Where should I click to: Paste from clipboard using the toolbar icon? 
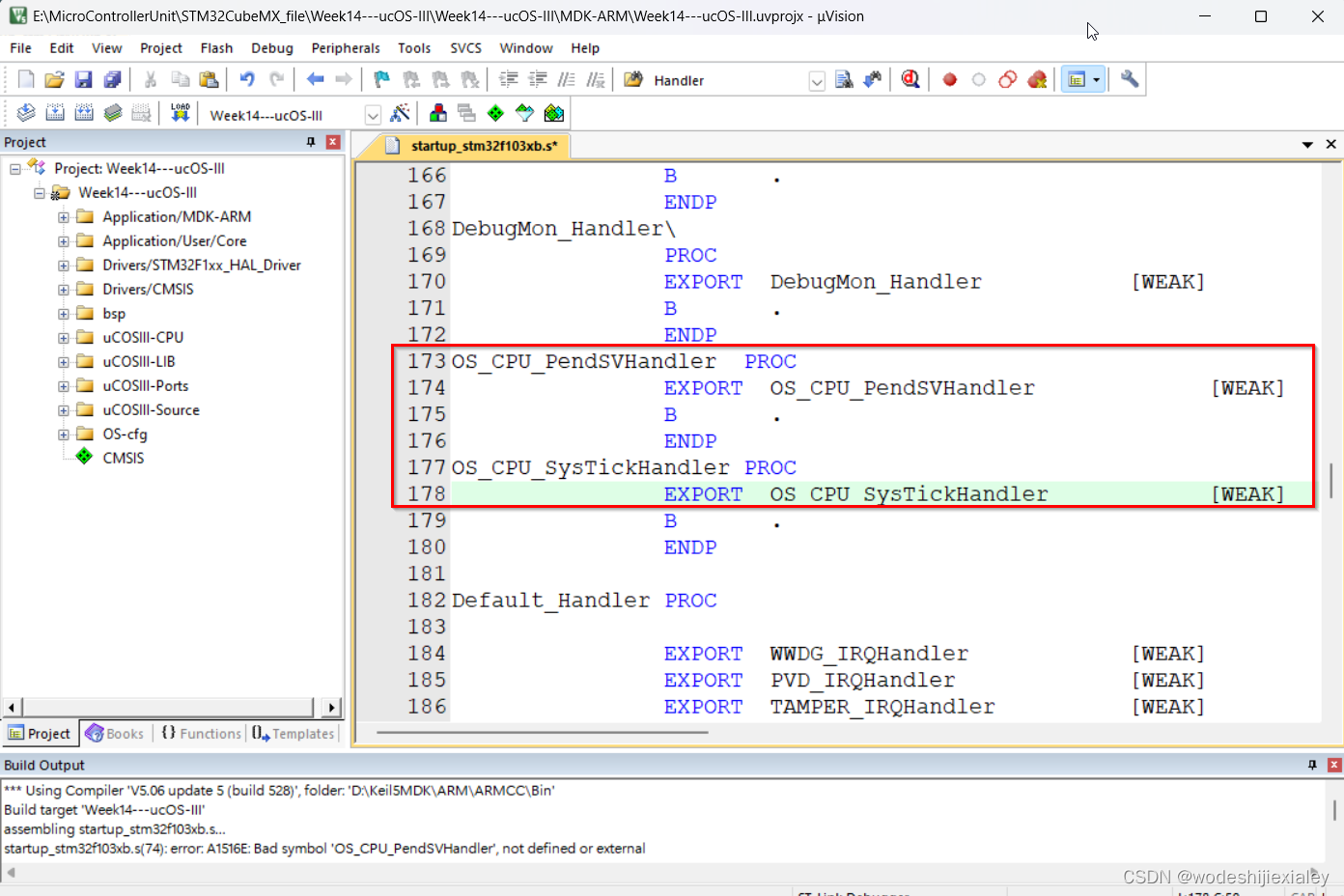point(209,80)
